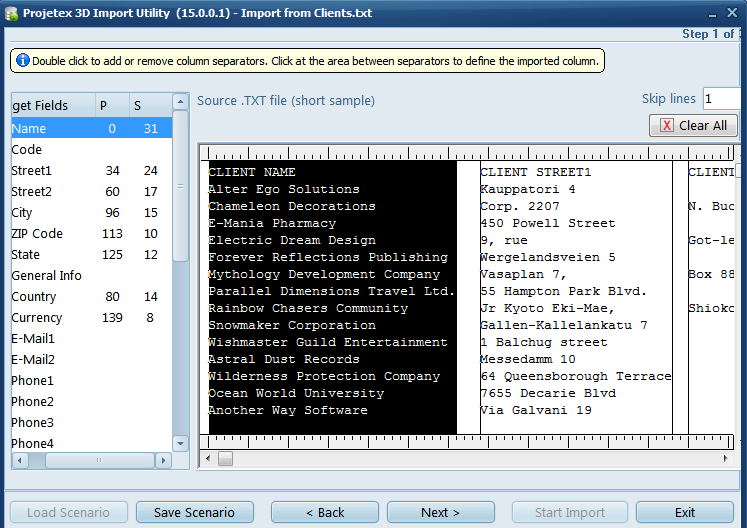Click Start Import button
The image size is (747, 528).
(x=569, y=512)
